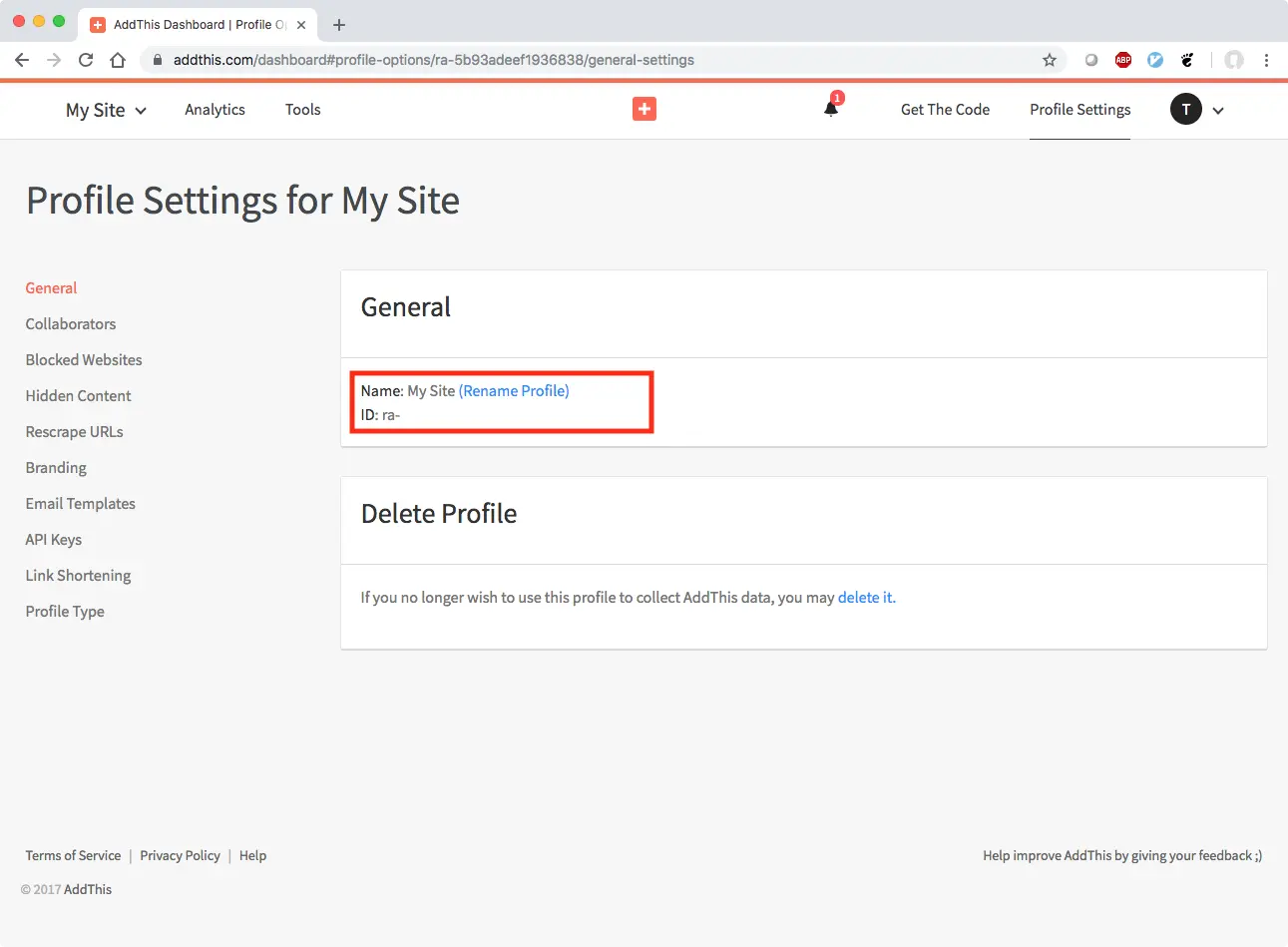Reload the page with refresh icon
1288x947 pixels.
point(86,60)
